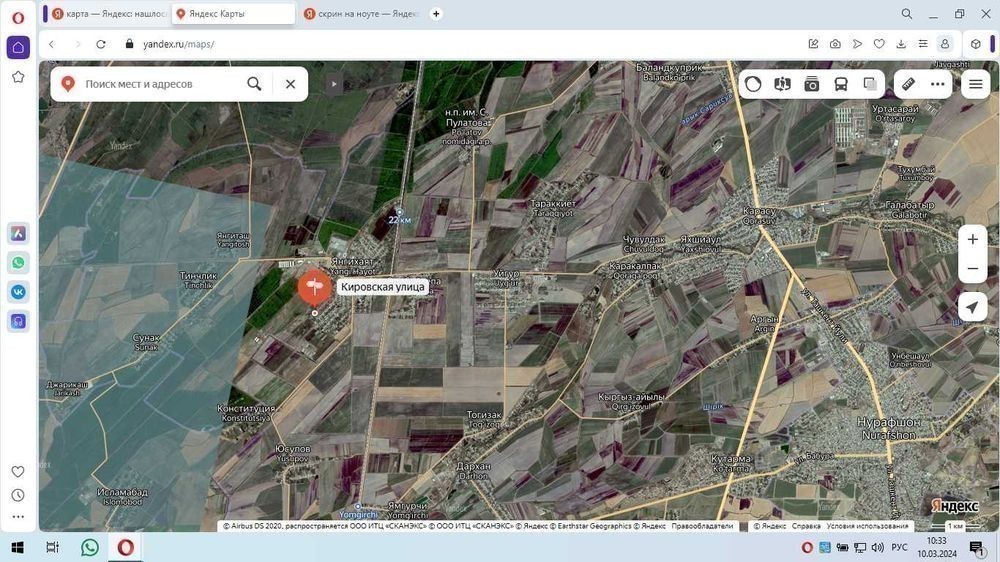Enable street panoramas layer

pos(782,84)
